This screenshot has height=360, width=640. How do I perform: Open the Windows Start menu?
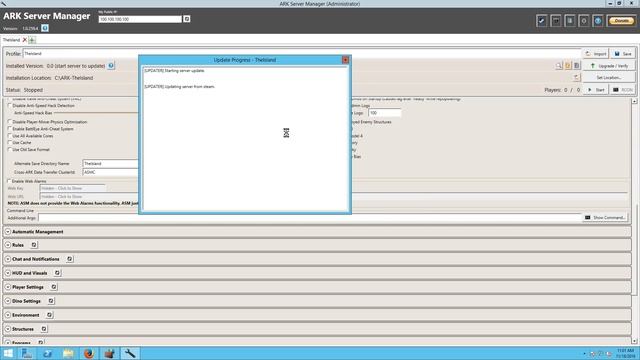point(8,353)
